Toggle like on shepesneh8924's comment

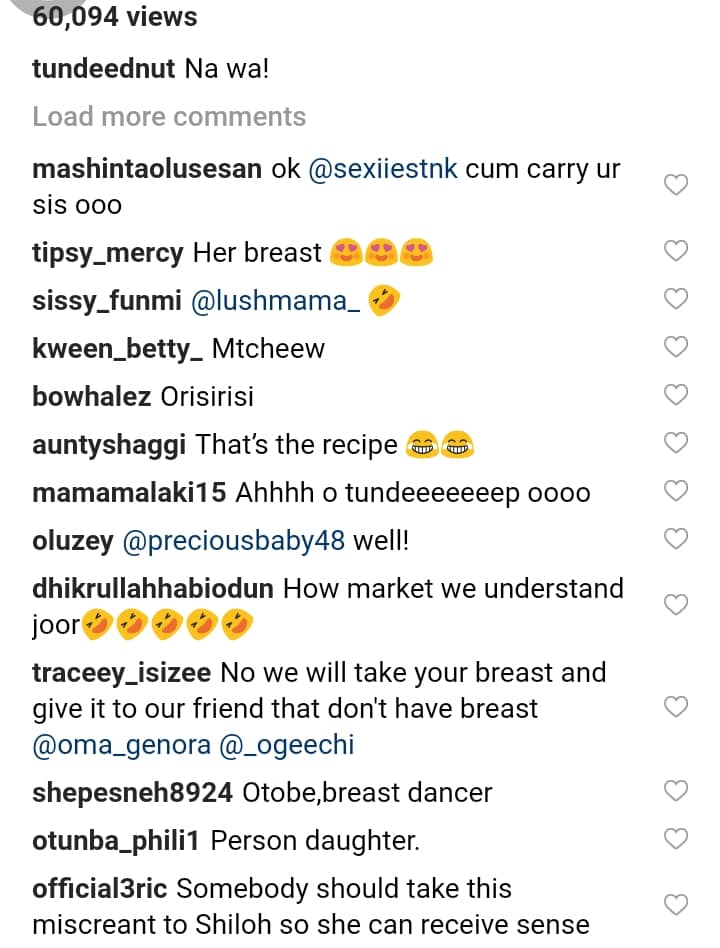pyautogui.click(x=677, y=791)
